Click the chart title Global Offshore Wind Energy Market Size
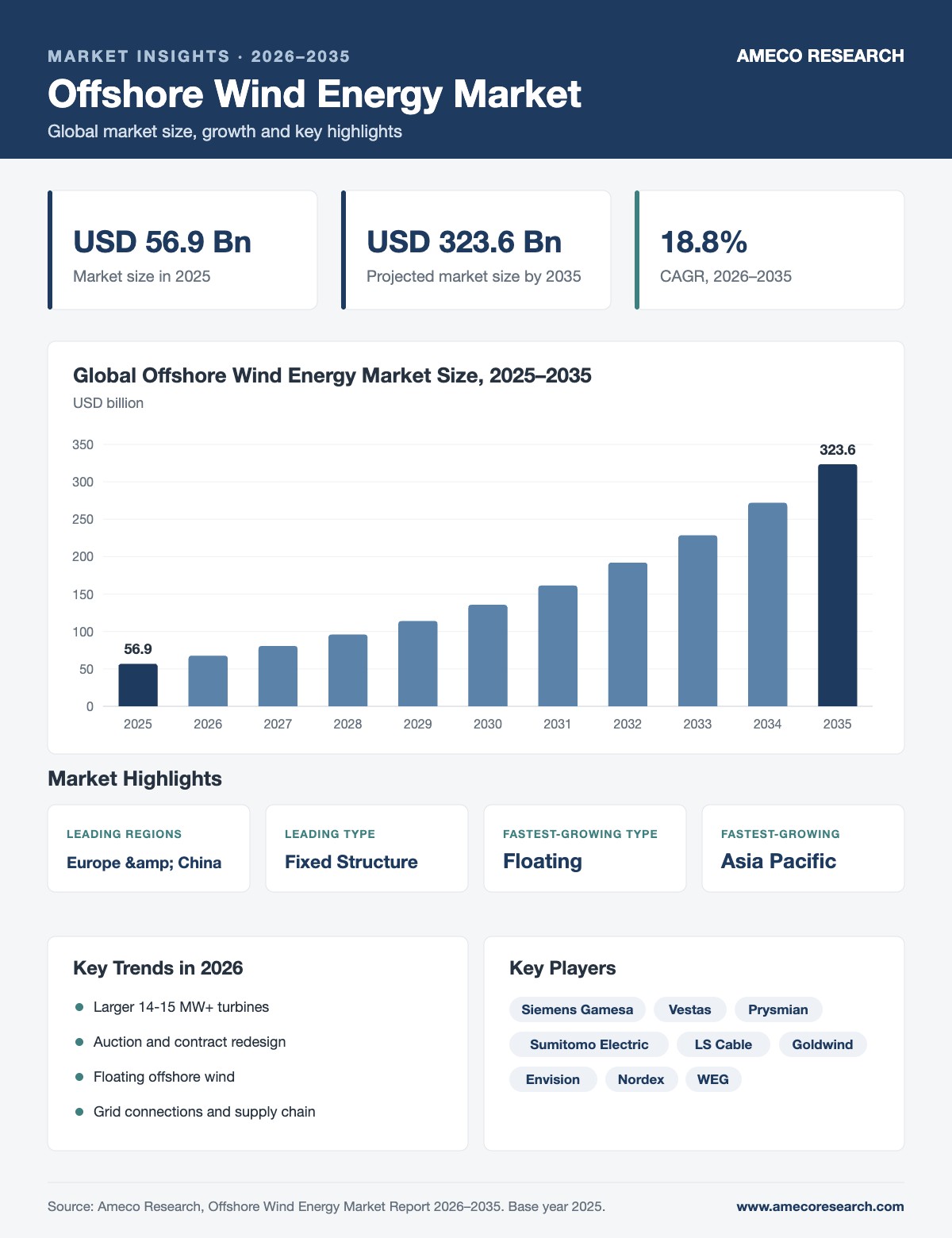The height and width of the screenshot is (1238, 952). 332,375
